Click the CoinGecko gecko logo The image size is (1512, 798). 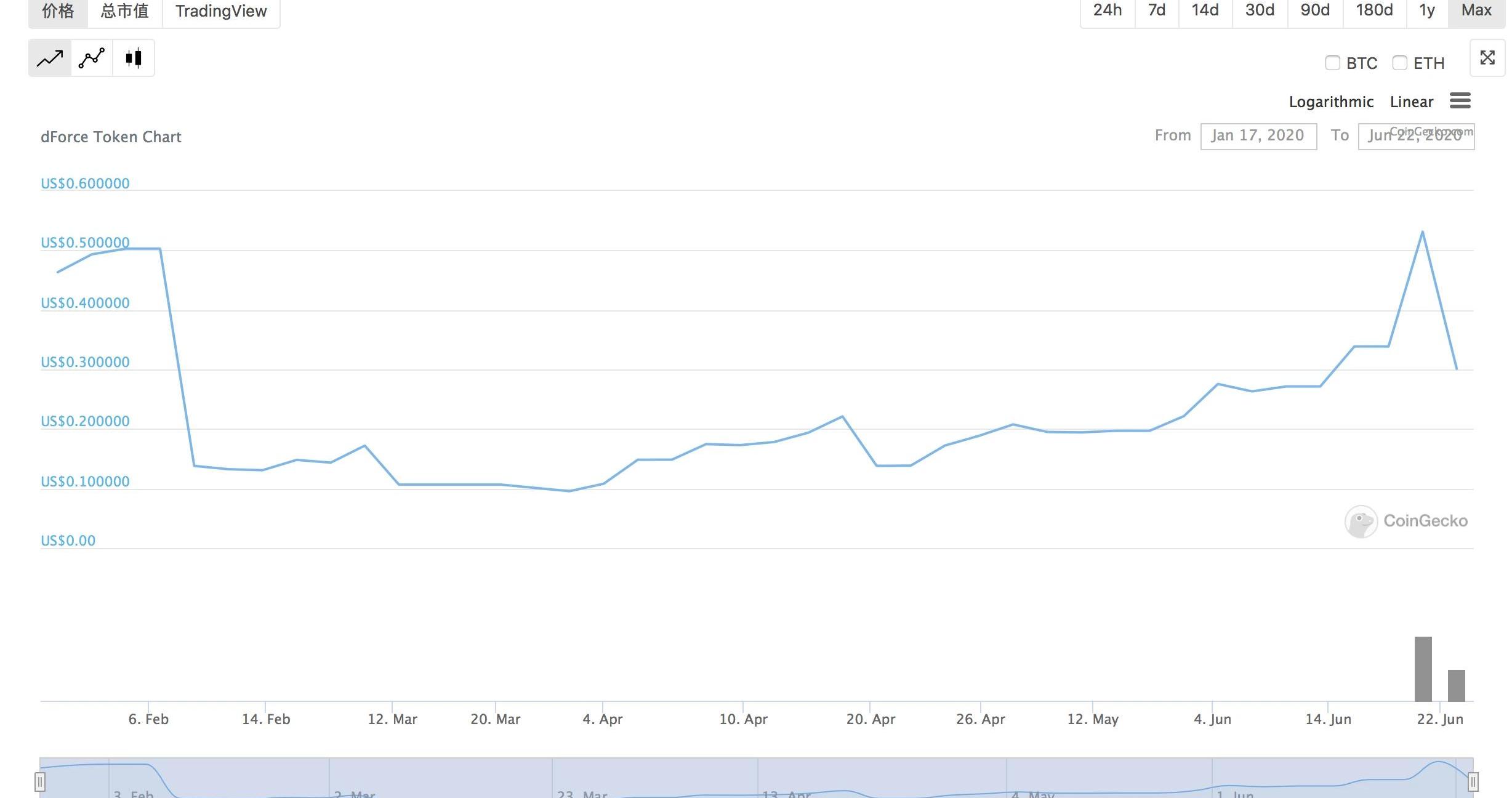(x=1361, y=522)
